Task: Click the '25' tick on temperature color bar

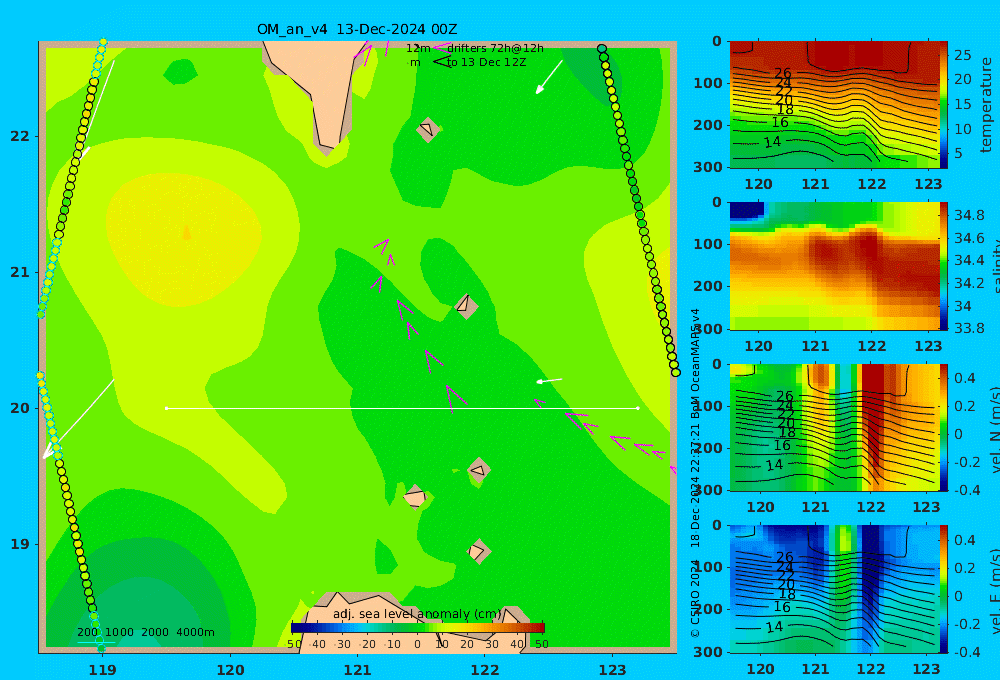Action: 963,55
